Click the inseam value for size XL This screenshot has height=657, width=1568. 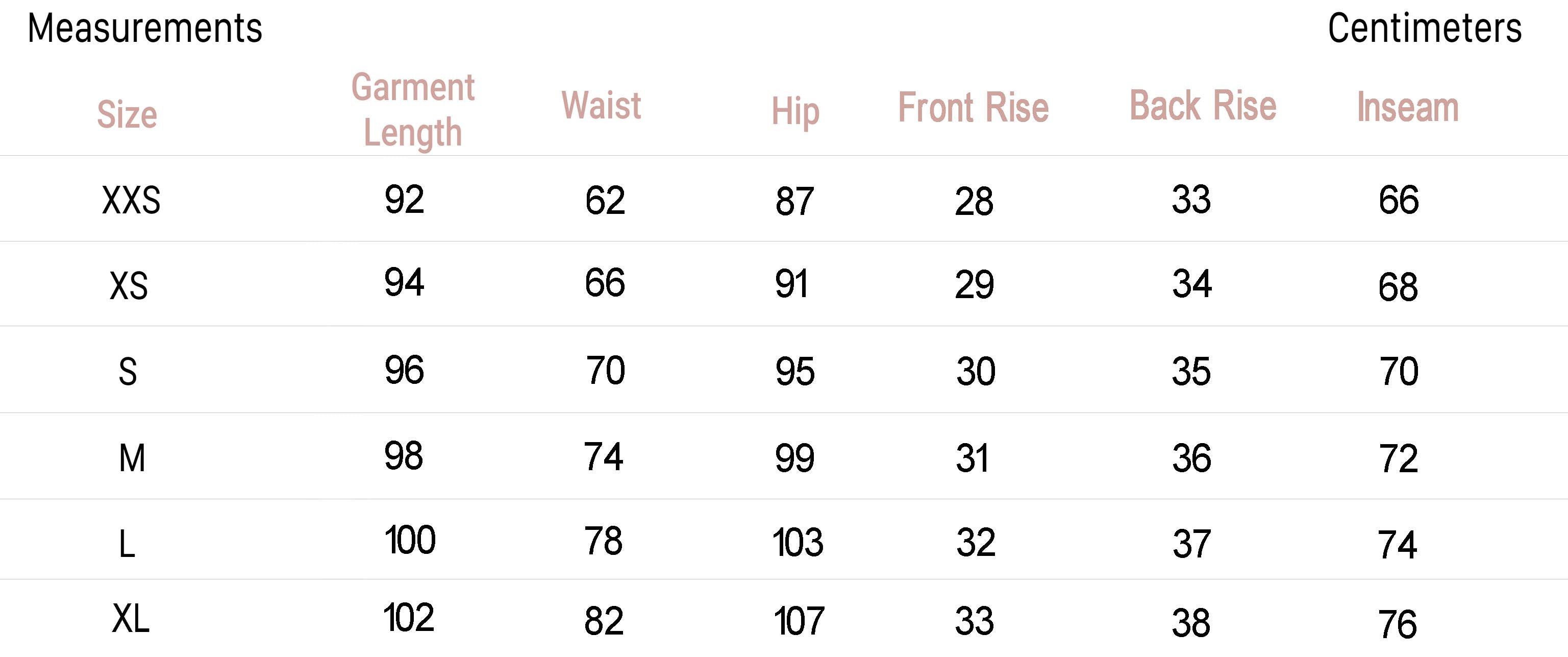tap(1398, 624)
